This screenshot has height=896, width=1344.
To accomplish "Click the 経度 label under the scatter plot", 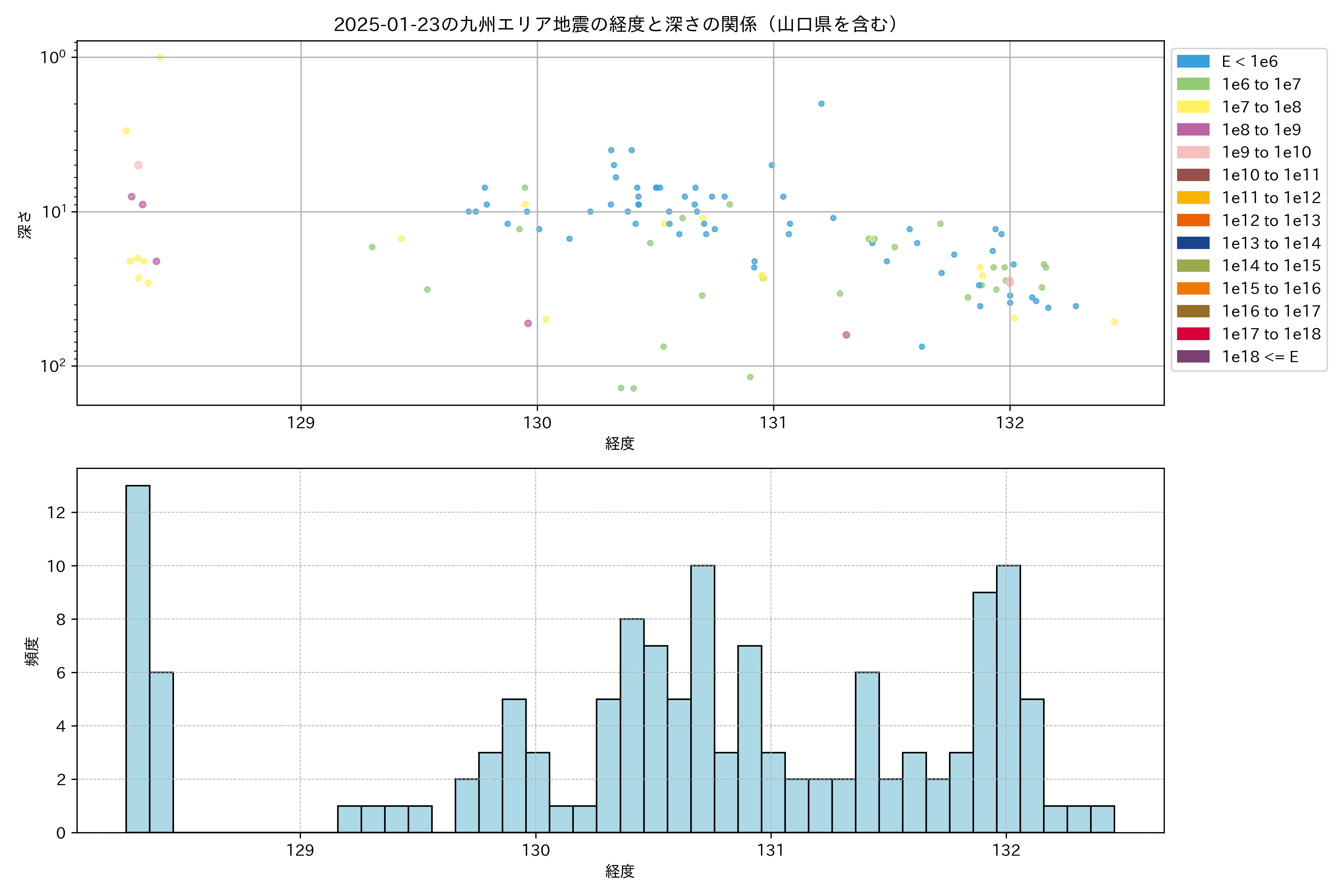I will coord(620,444).
